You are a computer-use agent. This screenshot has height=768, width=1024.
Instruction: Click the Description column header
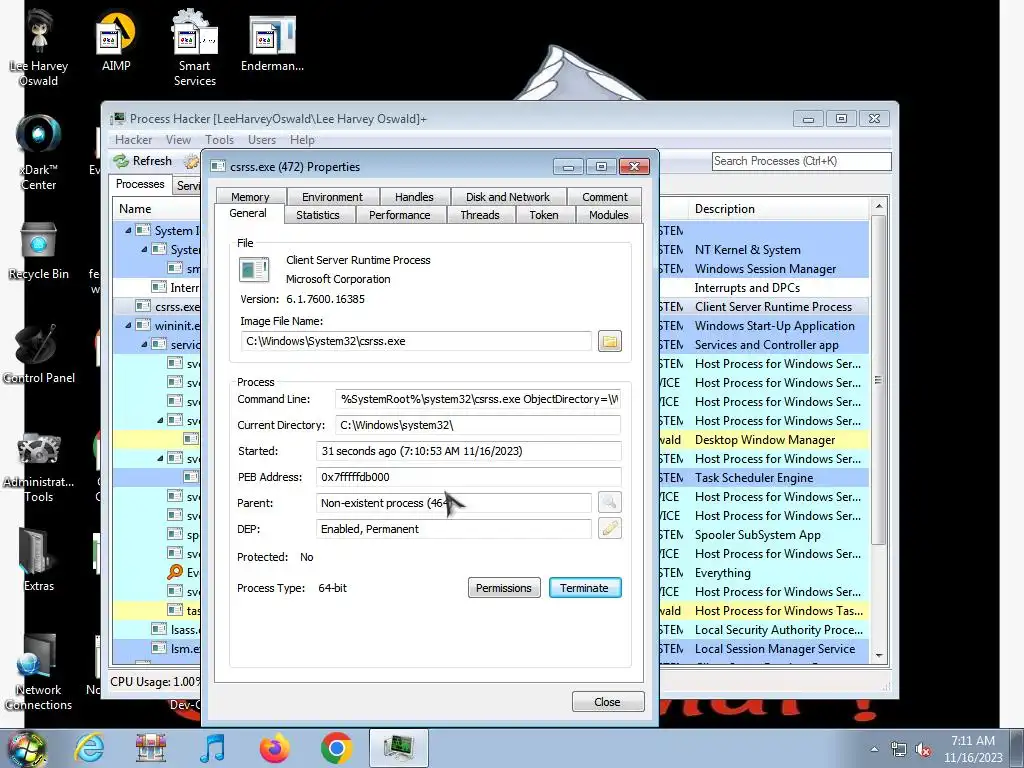778,209
